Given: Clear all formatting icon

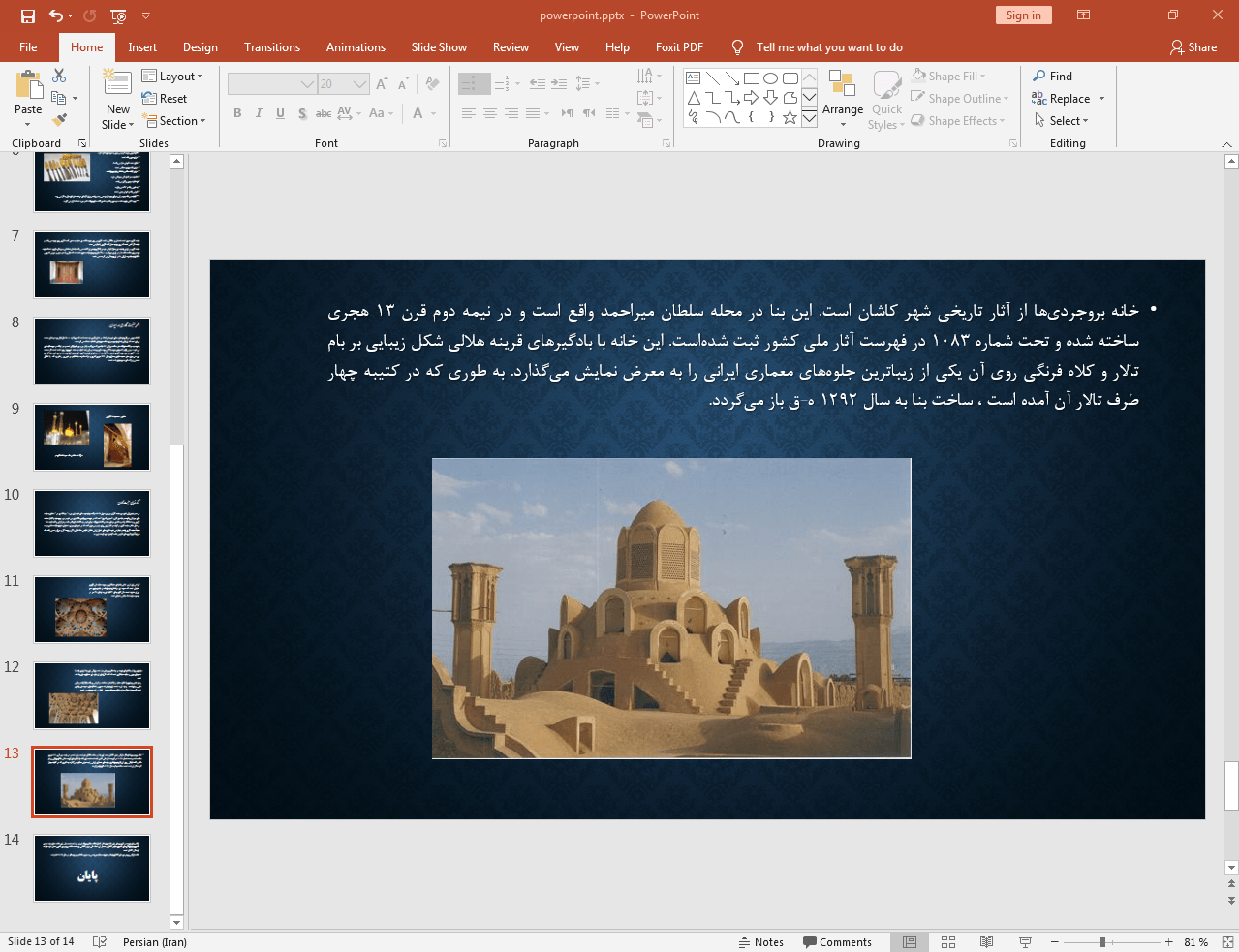Looking at the screenshot, I should pyautogui.click(x=432, y=84).
